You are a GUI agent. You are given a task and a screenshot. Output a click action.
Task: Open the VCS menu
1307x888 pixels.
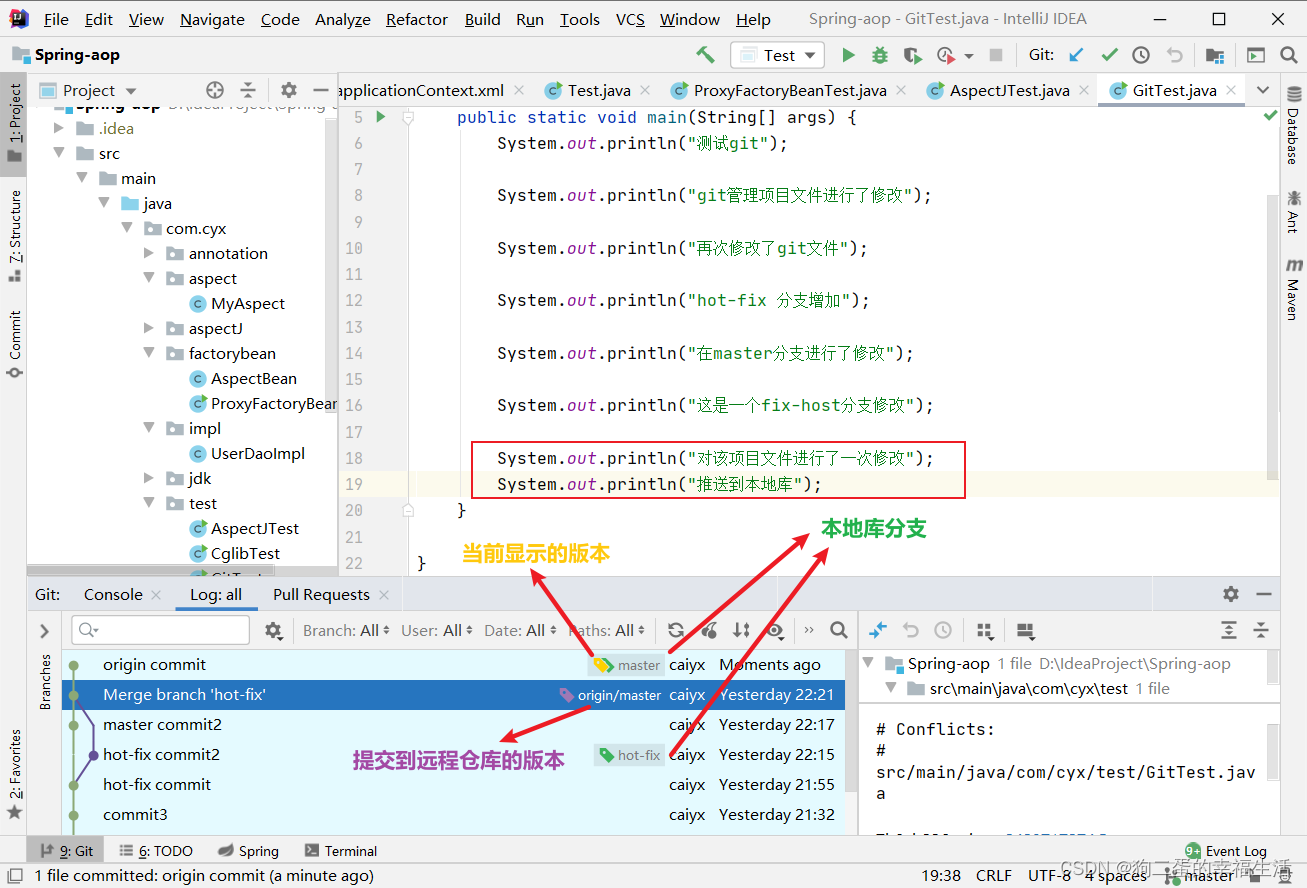point(630,19)
